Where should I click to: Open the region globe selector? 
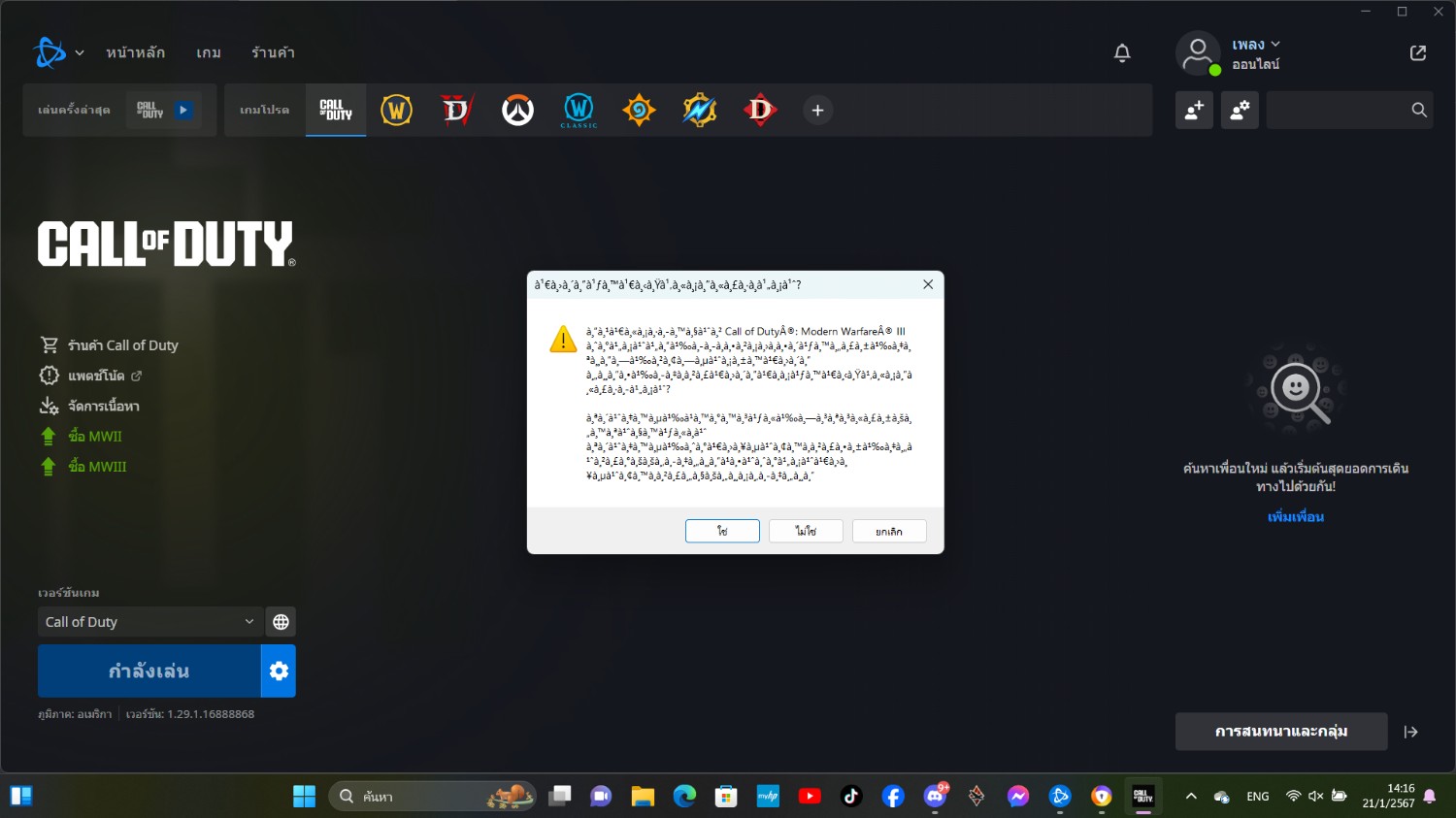(x=281, y=622)
